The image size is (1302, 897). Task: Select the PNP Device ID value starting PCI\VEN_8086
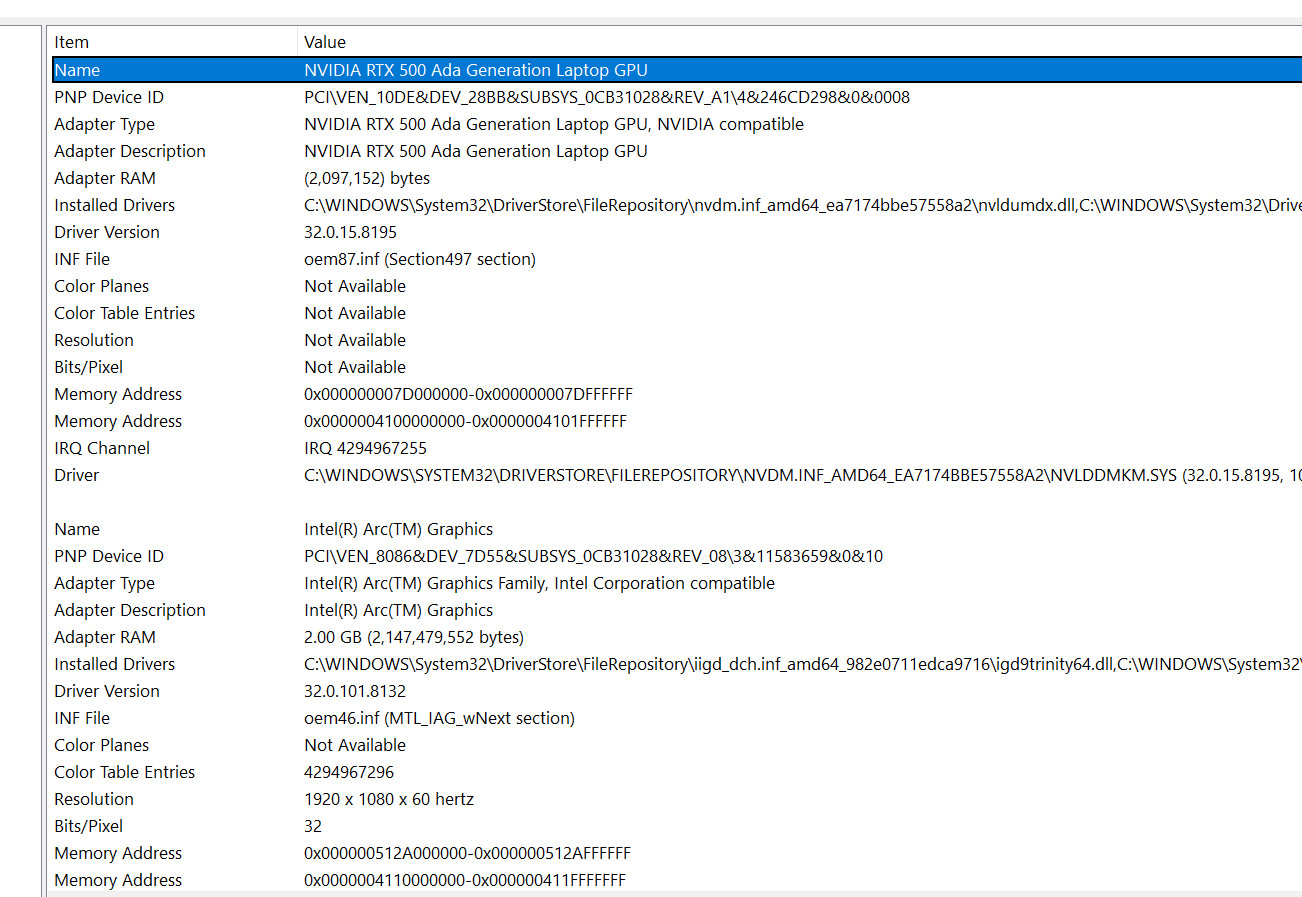click(594, 556)
